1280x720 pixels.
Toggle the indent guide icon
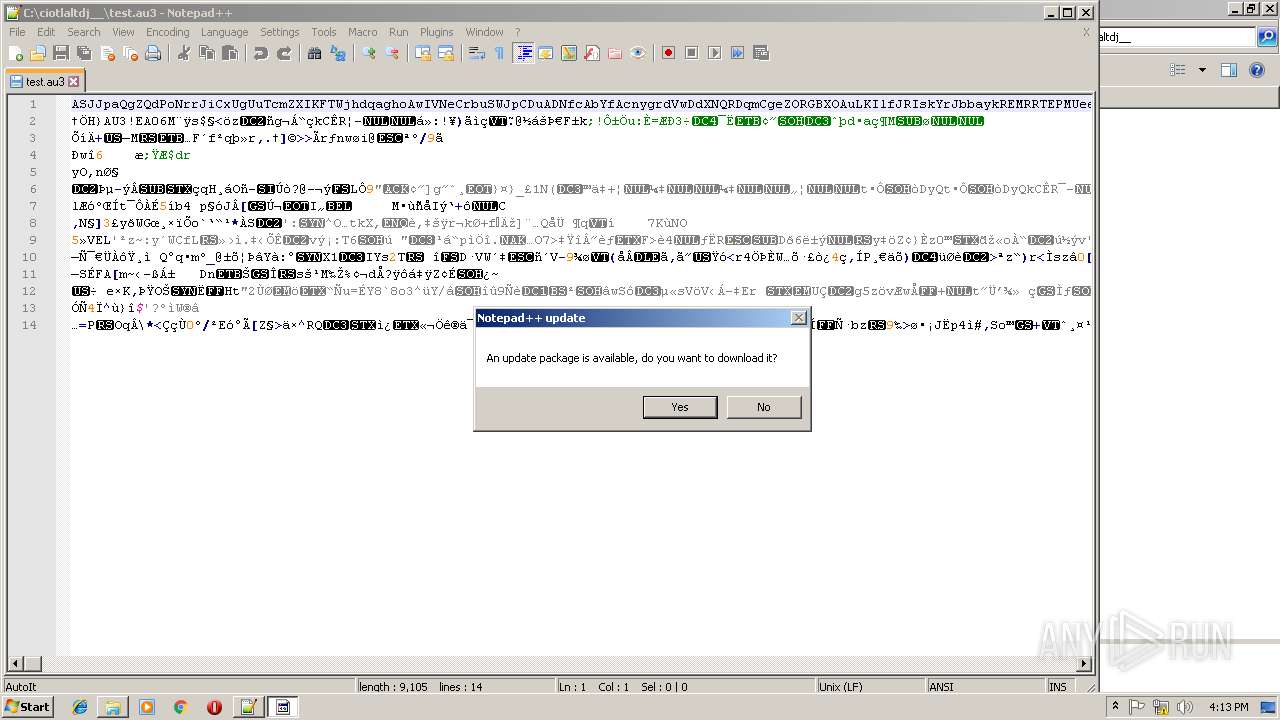(523, 53)
